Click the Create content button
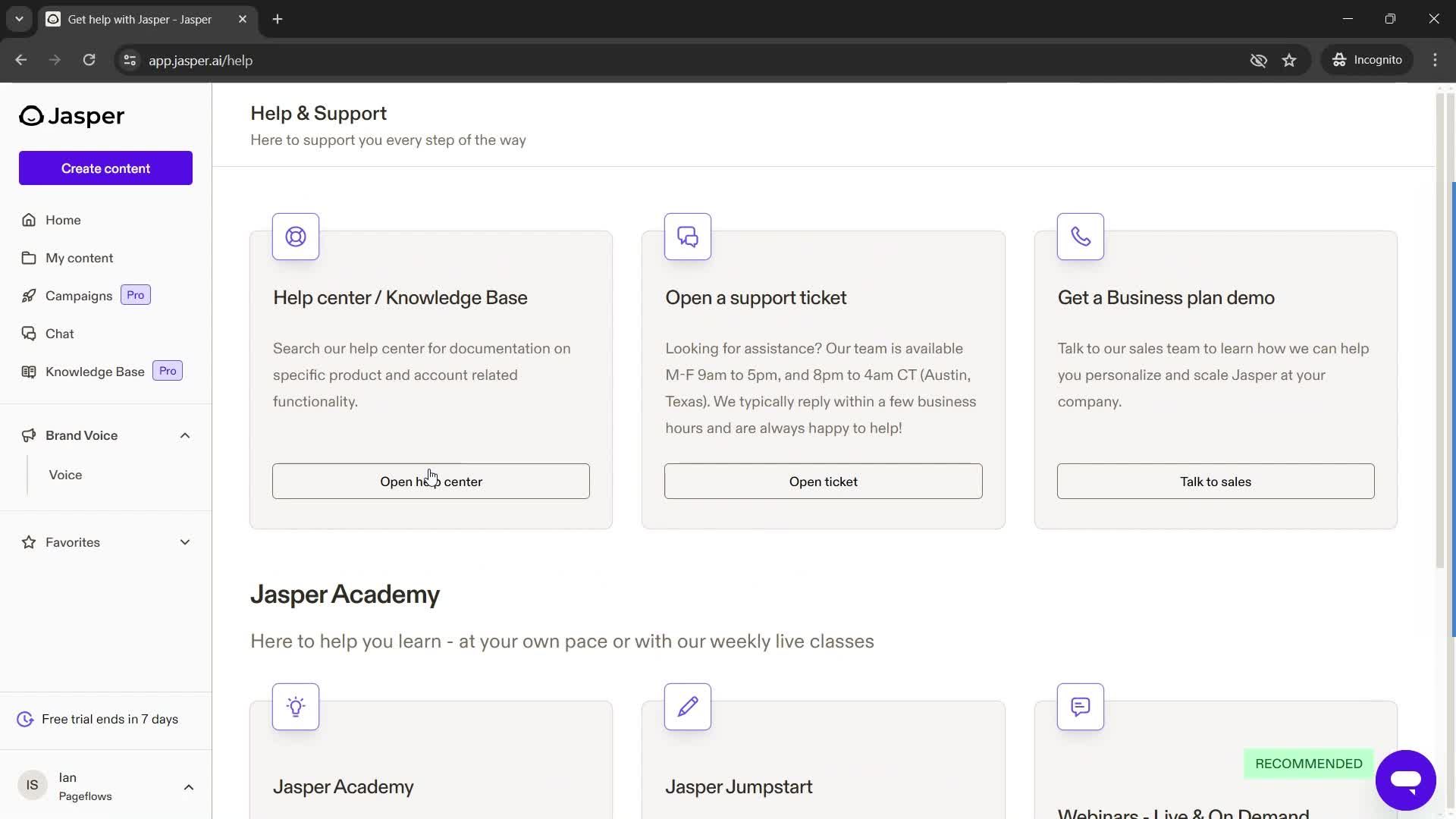This screenshot has width=1456, height=819. pos(105,168)
